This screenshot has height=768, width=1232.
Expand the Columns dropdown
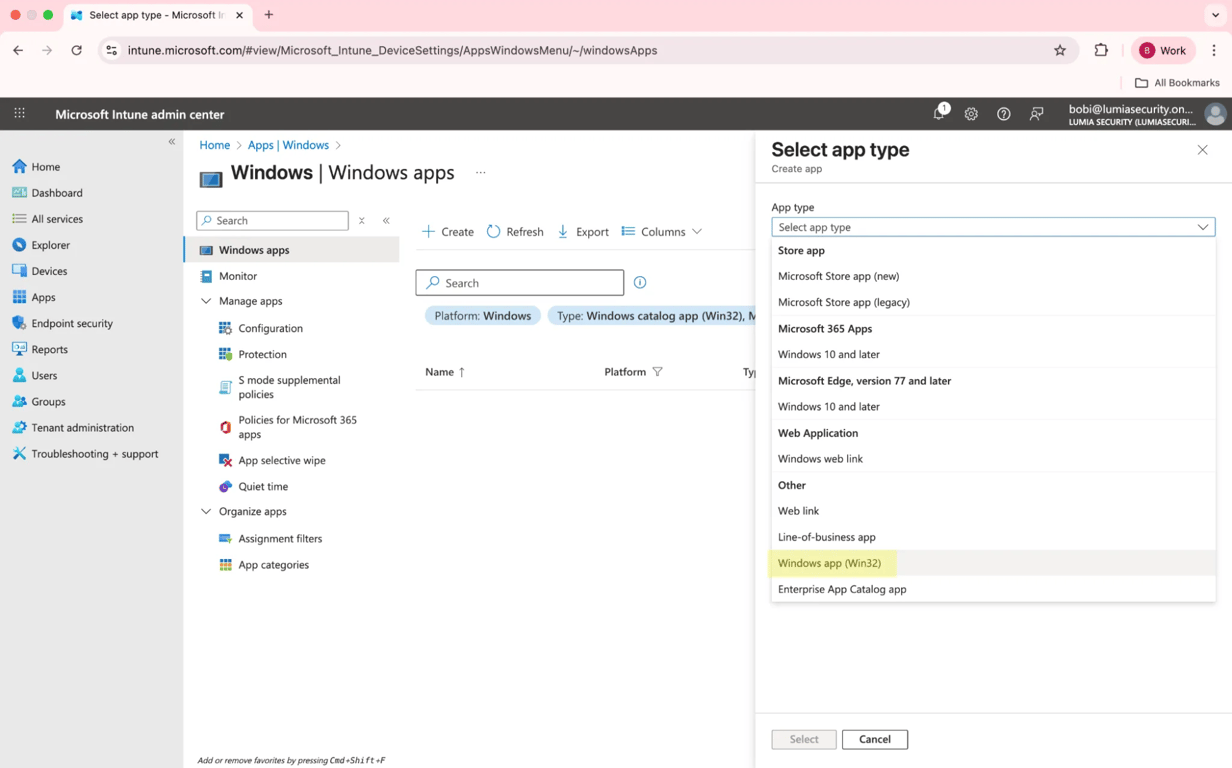pyautogui.click(x=661, y=231)
